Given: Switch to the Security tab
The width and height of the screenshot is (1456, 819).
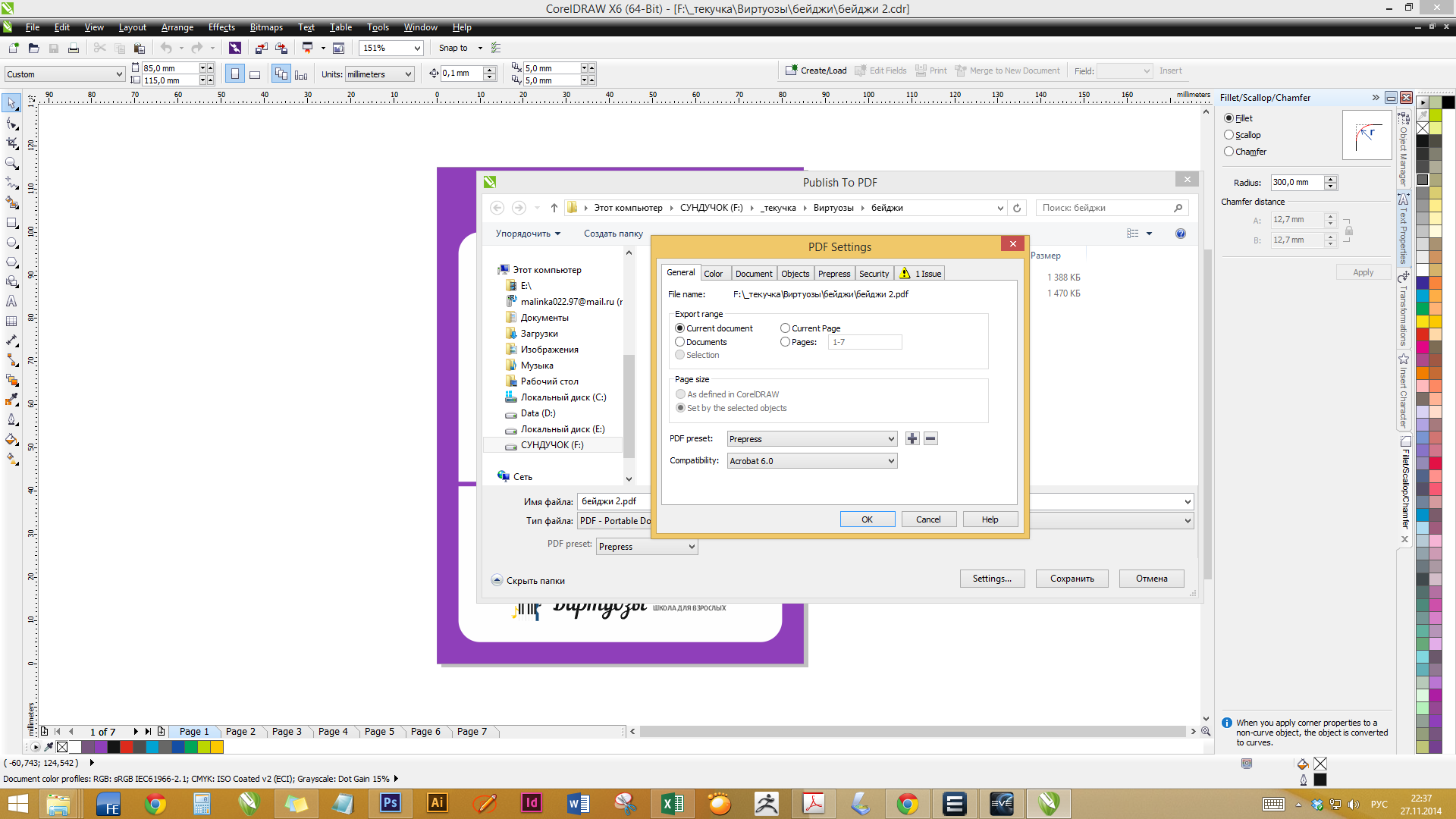Looking at the screenshot, I should pyautogui.click(x=874, y=274).
